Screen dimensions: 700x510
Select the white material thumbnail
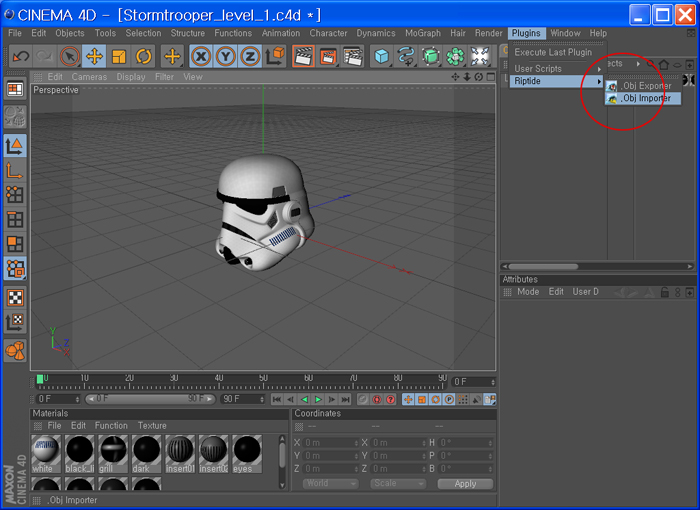point(46,454)
